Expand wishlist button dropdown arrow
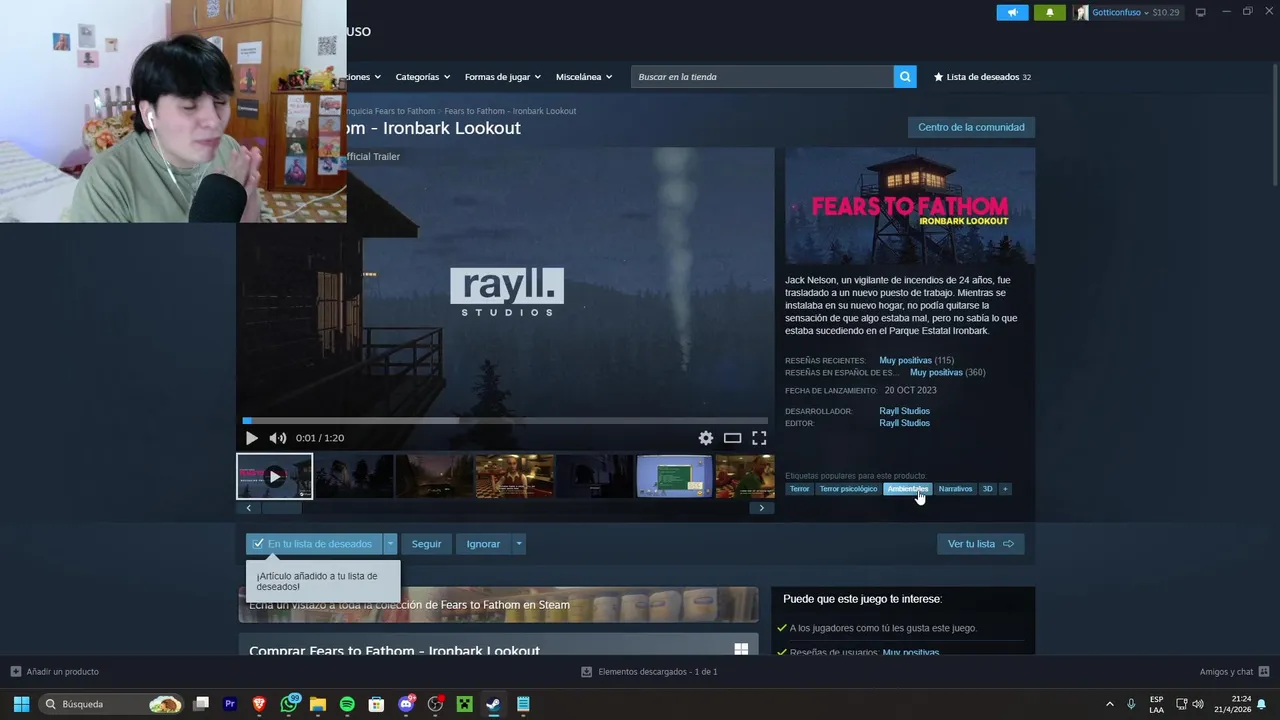This screenshot has height=720, width=1280. pos(390,544)
